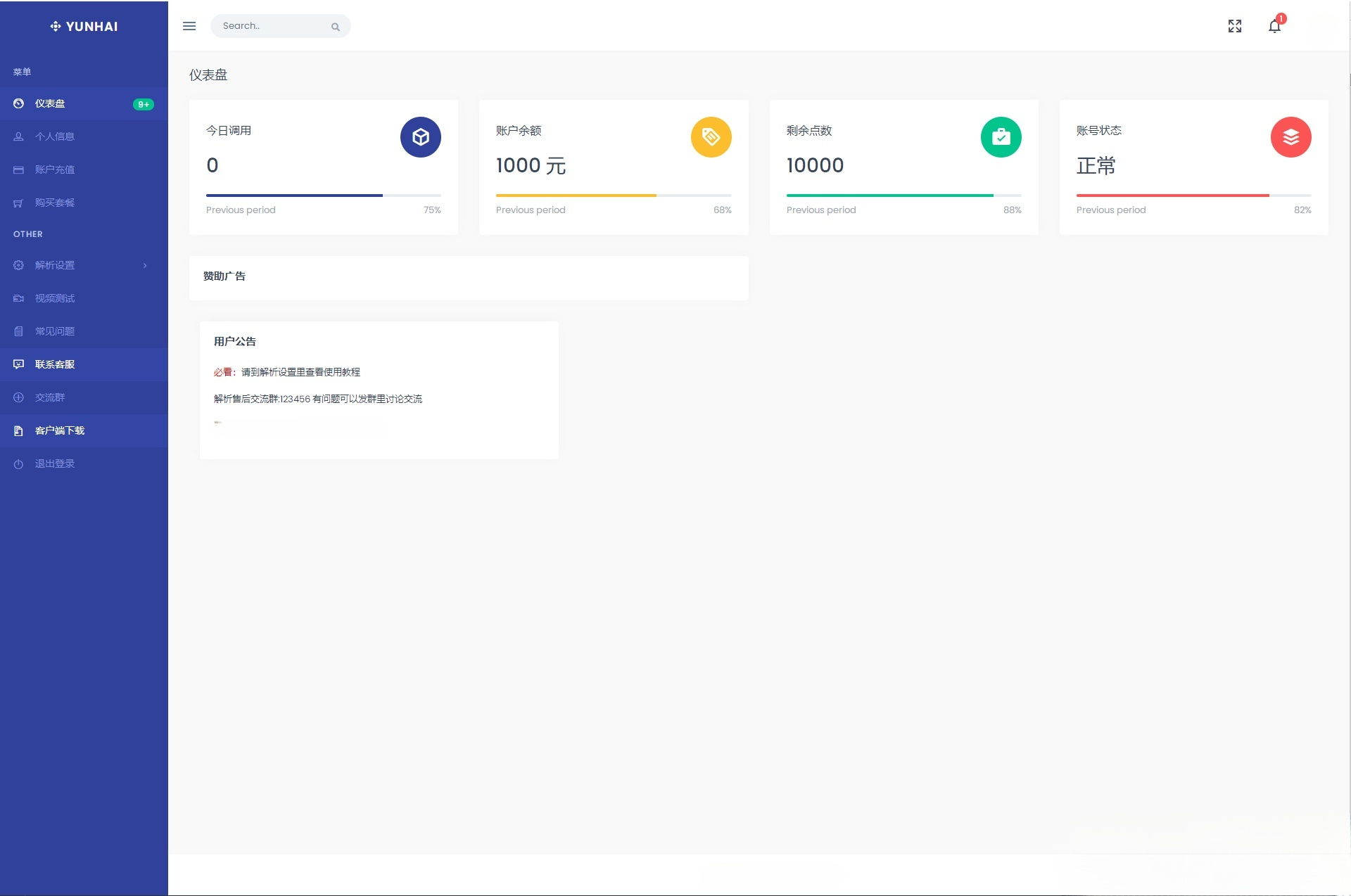The width and height of the screenshot is (1351, 896).
Task: Click the search magnifier icon
Action: point(336,27)
